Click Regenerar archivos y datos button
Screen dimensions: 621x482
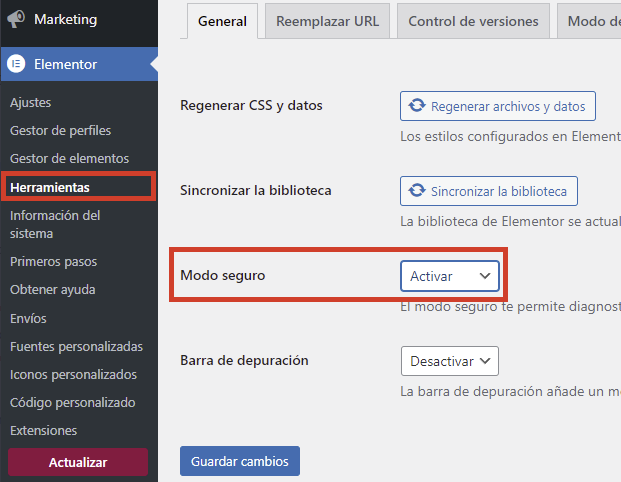coord(498,106)
